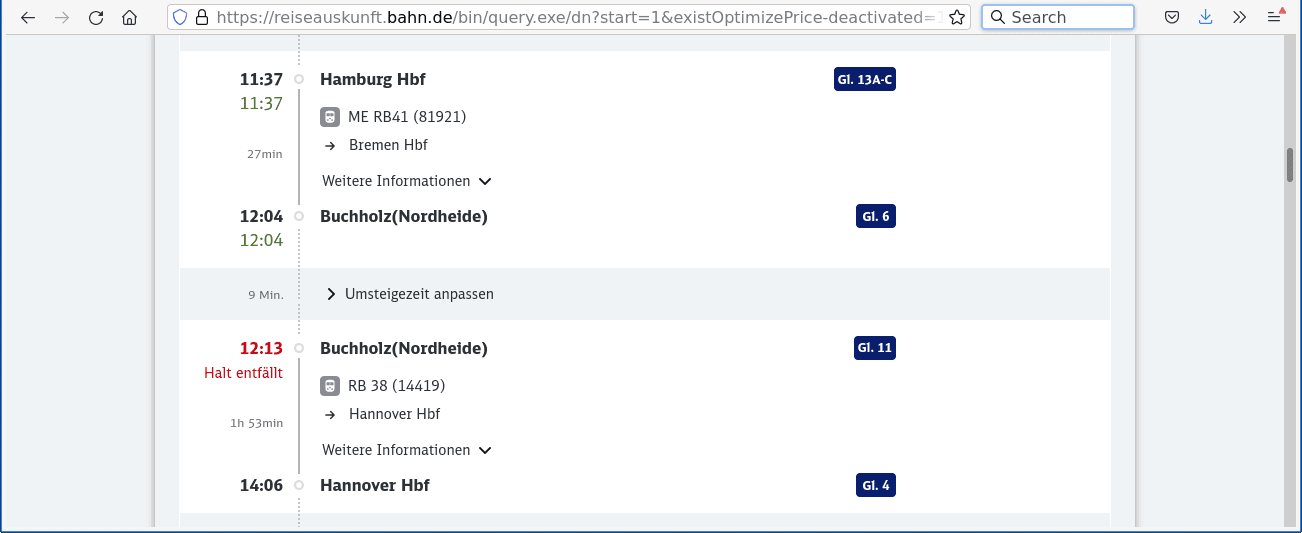Viewport: 1302px width, 533px height.
Task: Click the ME RB41 train icon
Action: [330, 117]
